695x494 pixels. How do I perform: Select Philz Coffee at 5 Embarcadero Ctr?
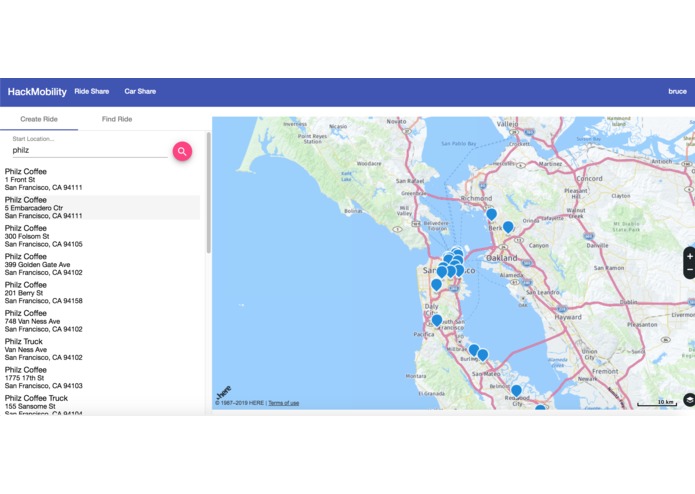pos(102,208)
